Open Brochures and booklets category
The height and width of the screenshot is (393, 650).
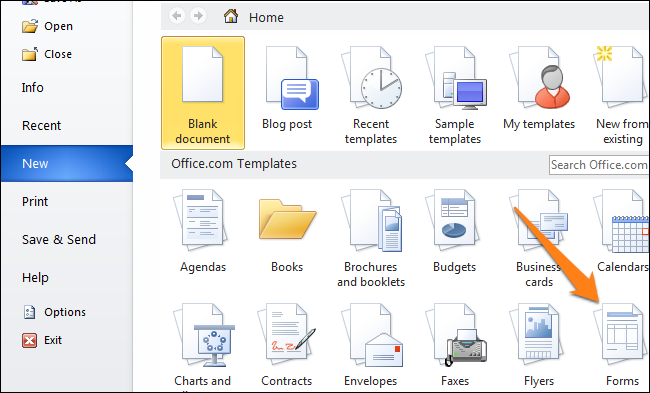pos(371,238)
